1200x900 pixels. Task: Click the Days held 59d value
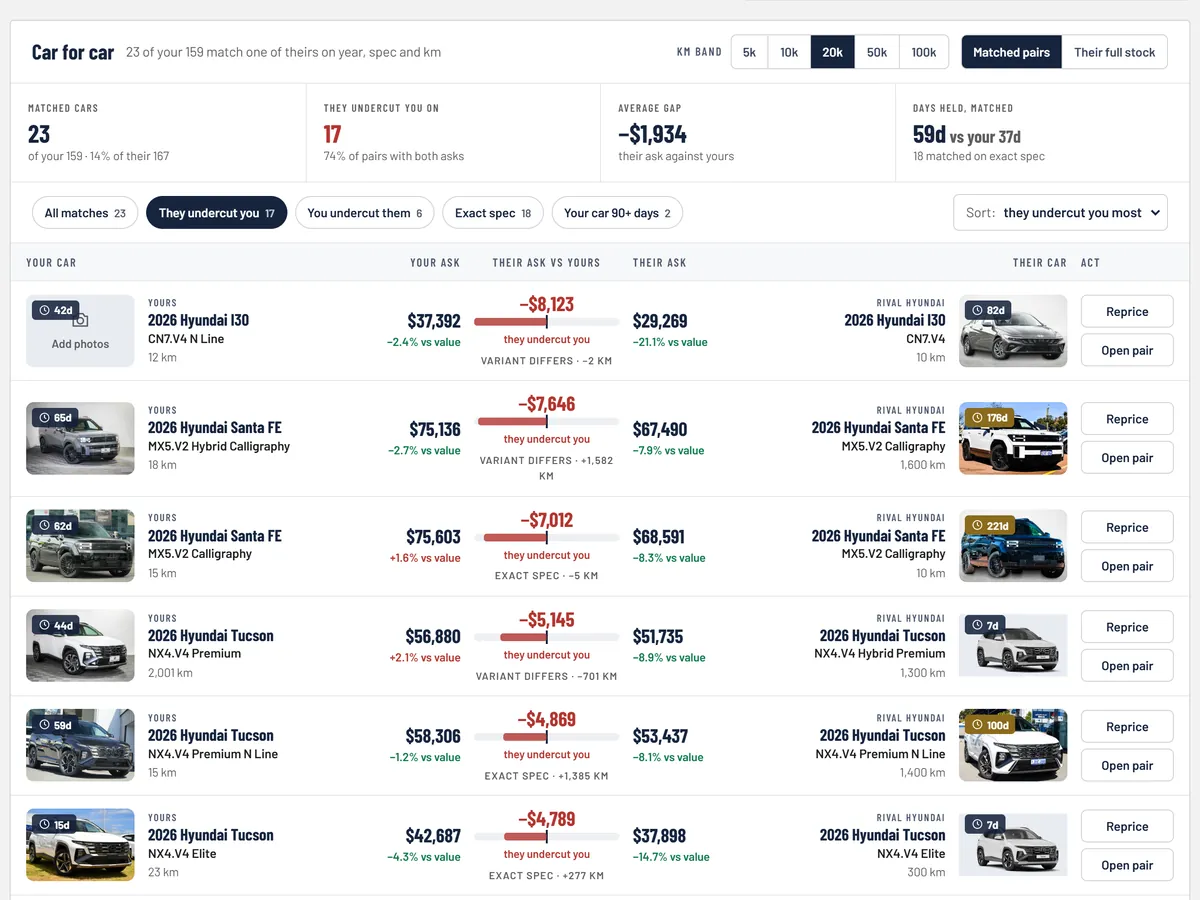point(929,134)
